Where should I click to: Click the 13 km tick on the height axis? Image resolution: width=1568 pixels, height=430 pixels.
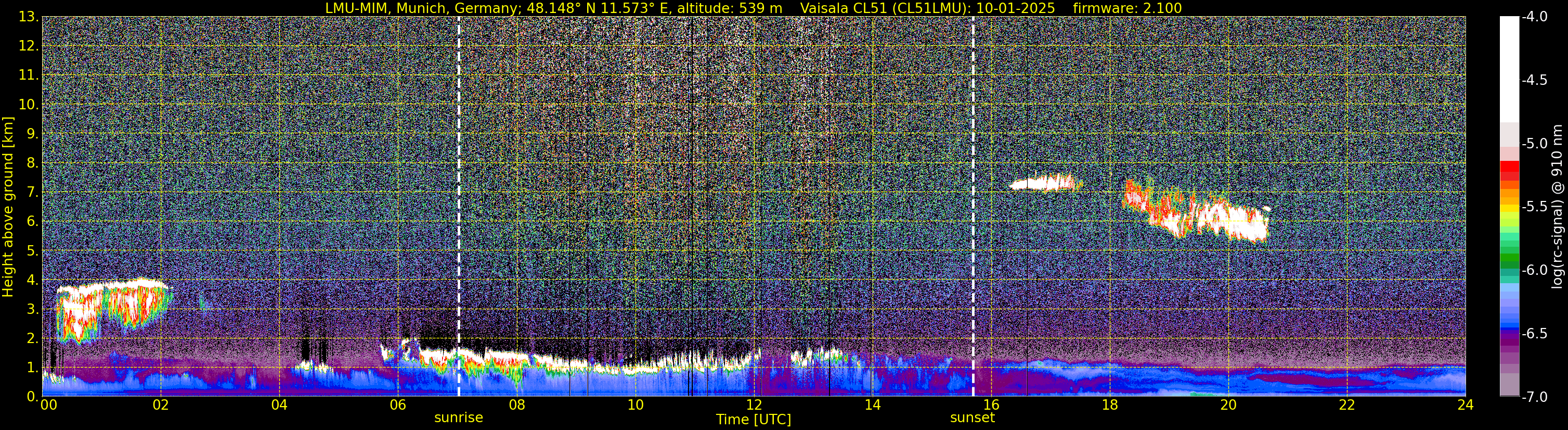(x=28, y=17)
